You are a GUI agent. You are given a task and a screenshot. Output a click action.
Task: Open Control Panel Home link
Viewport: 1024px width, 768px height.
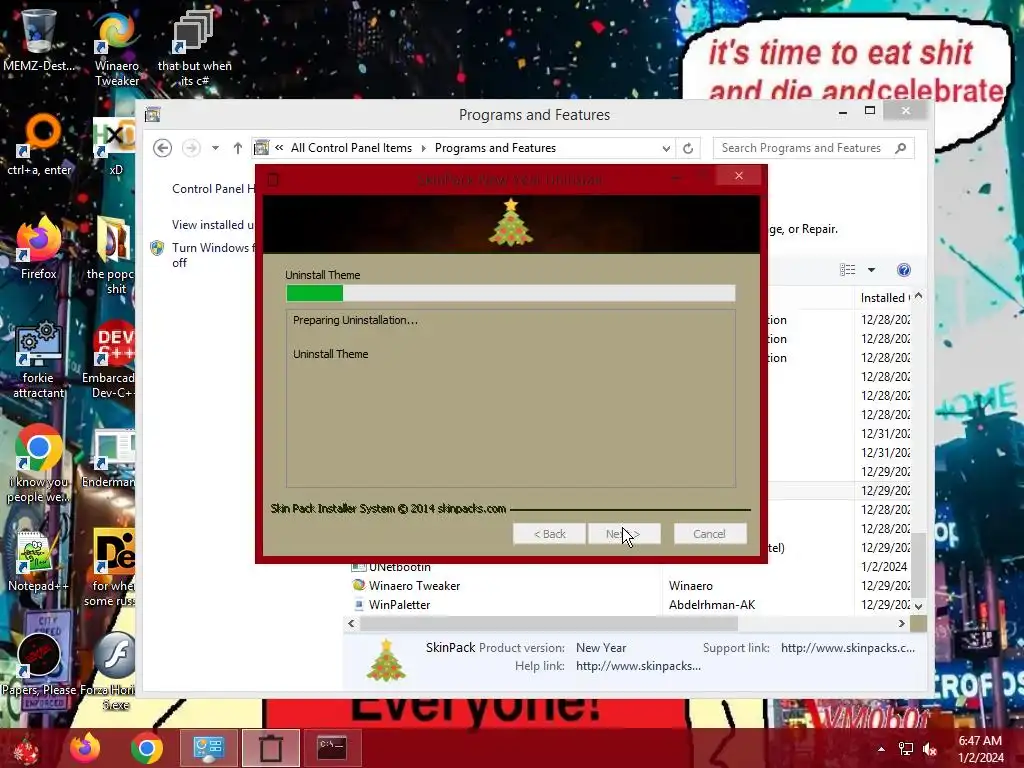[x=214, y=189]
